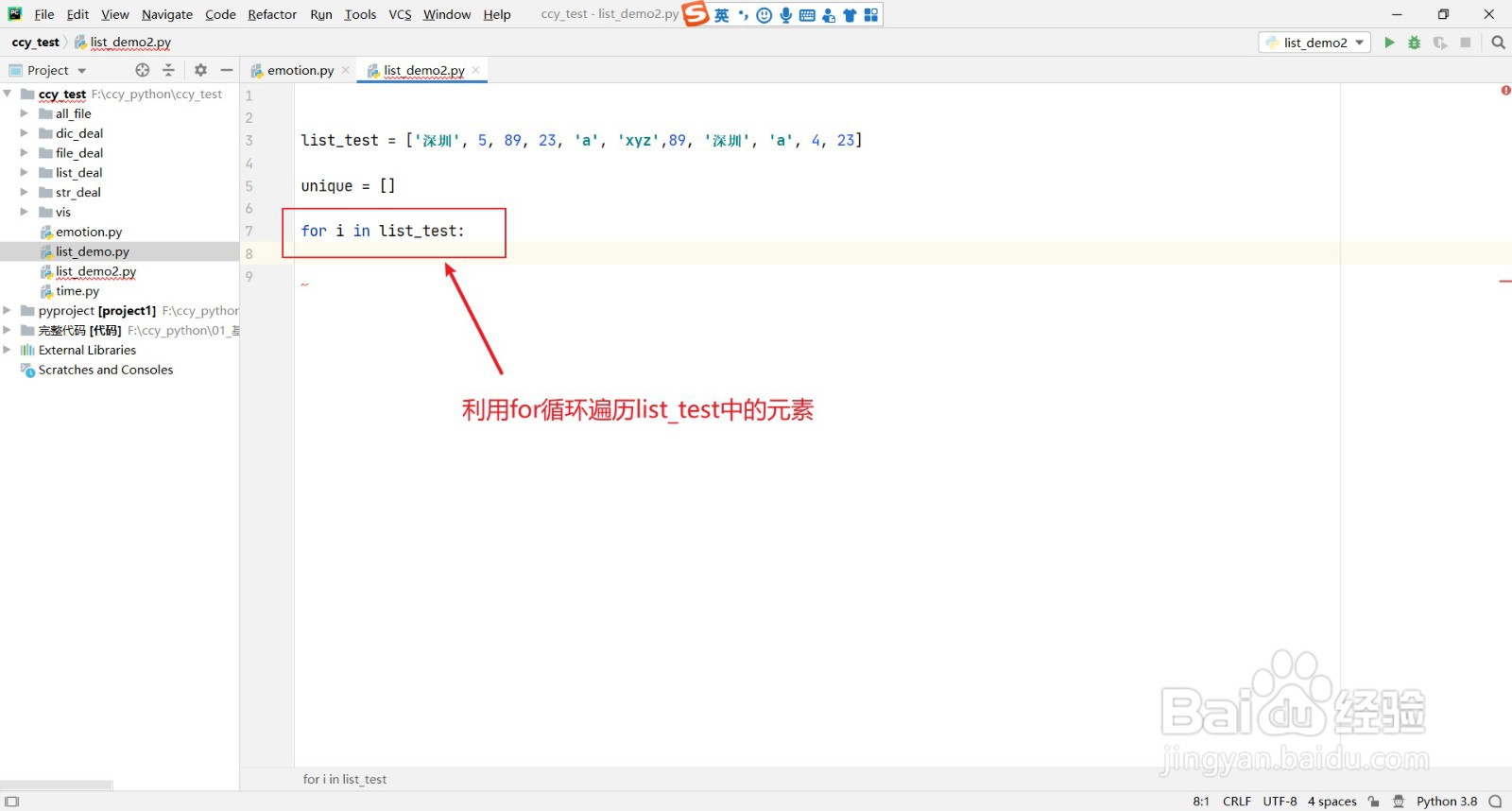Viewport: 1512px width, 811px height.
Task: Expand External Libraries node
Action: tap(8, 350)
